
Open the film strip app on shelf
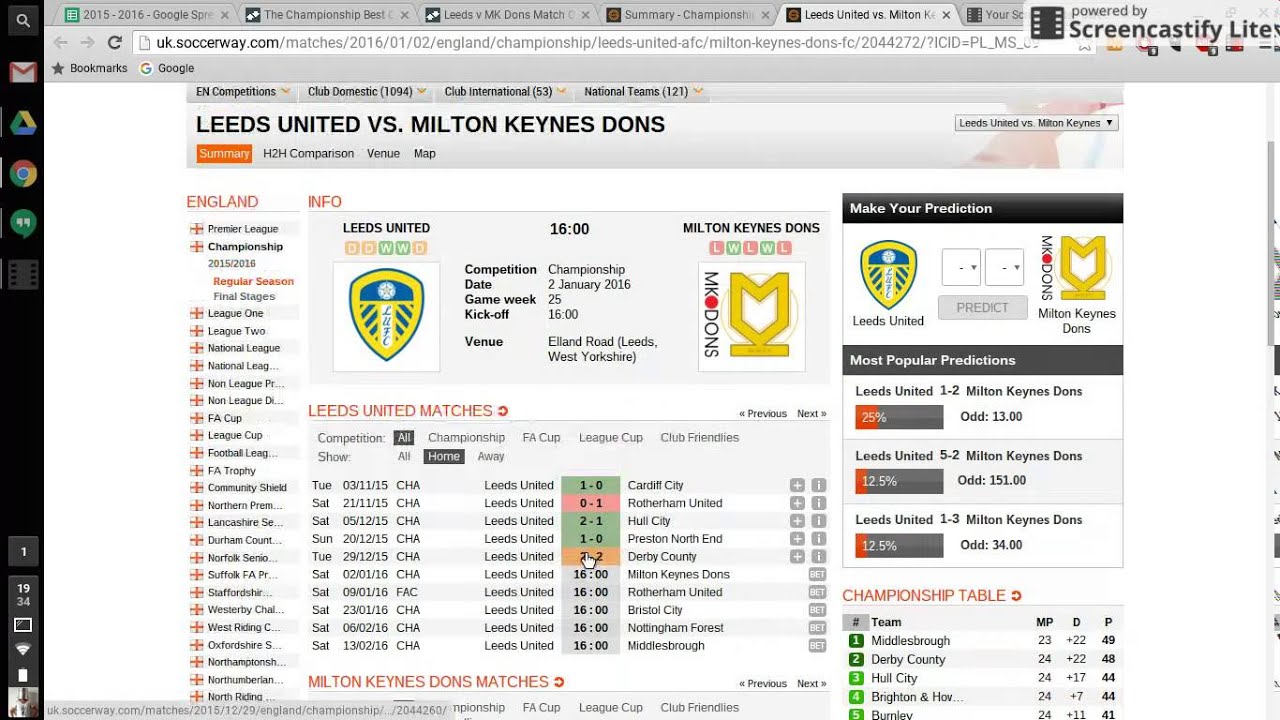[23, 274]
